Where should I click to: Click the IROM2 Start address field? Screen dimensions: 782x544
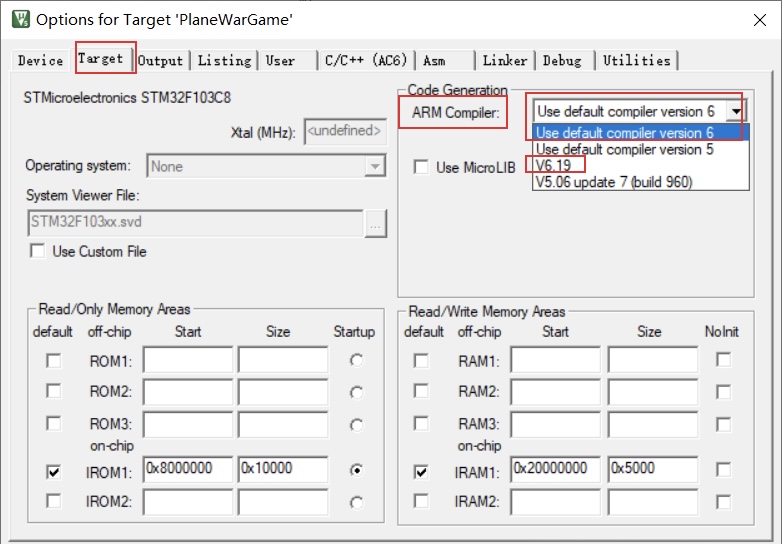pyautogui.click(x=188, y=502)
